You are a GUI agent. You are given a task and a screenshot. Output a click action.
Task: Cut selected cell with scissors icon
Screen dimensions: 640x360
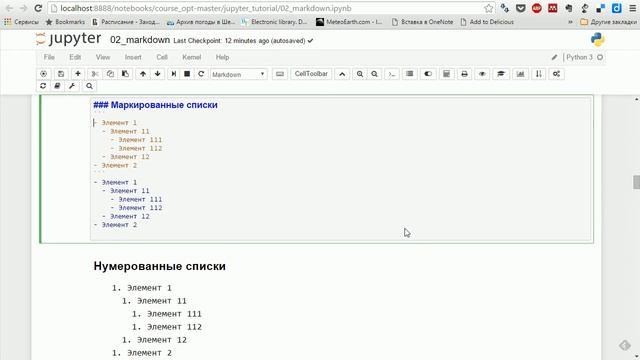coord(95,74)
